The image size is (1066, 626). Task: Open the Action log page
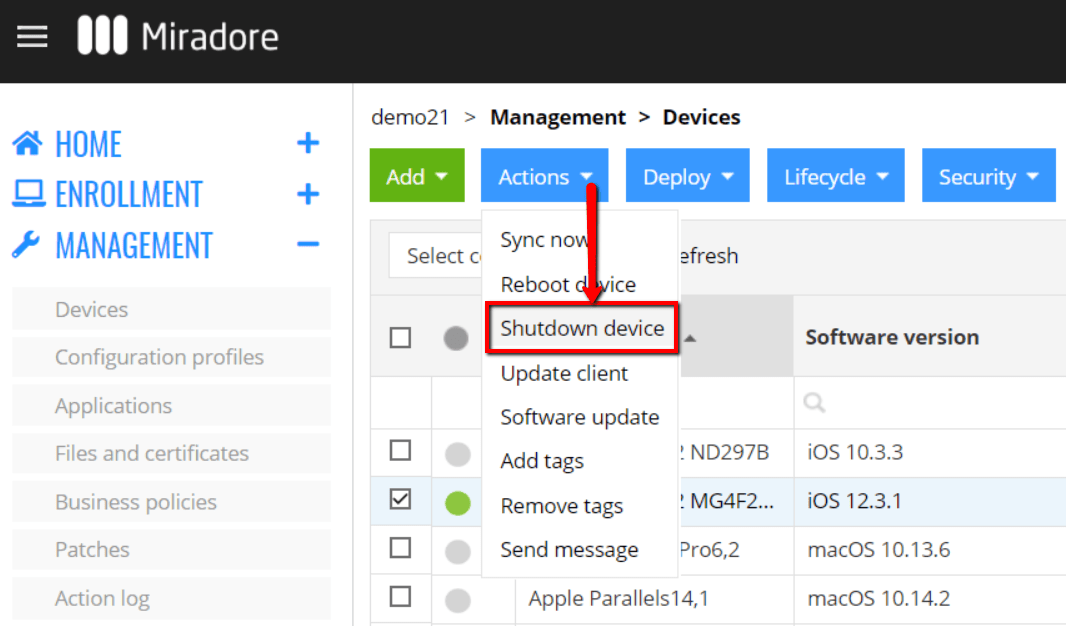click(102, 597)
